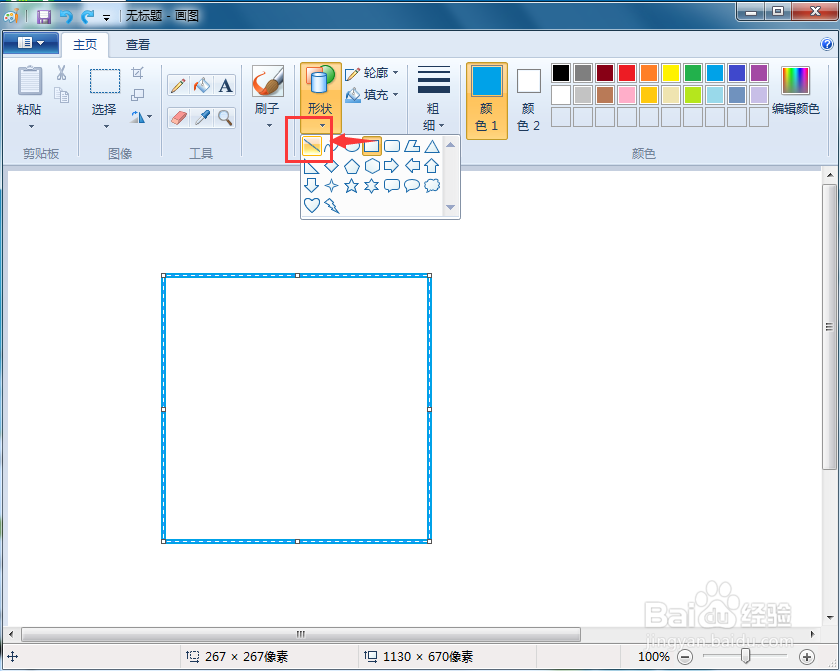This screenshot has height=671, width=840.
Task: Pick the four-point star shape
Action: coord(332,186)
